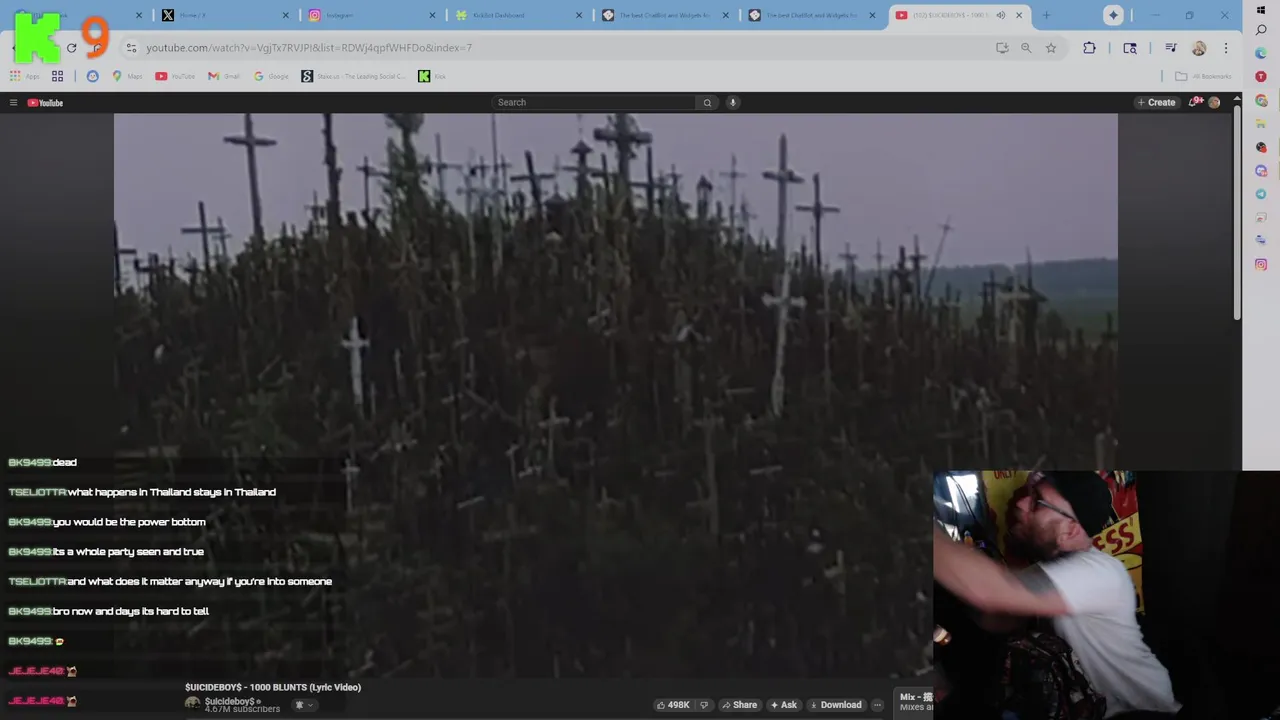Close the Instagram tab
This screenshot has height=720, width=1280.
click(x=432, y=15)
